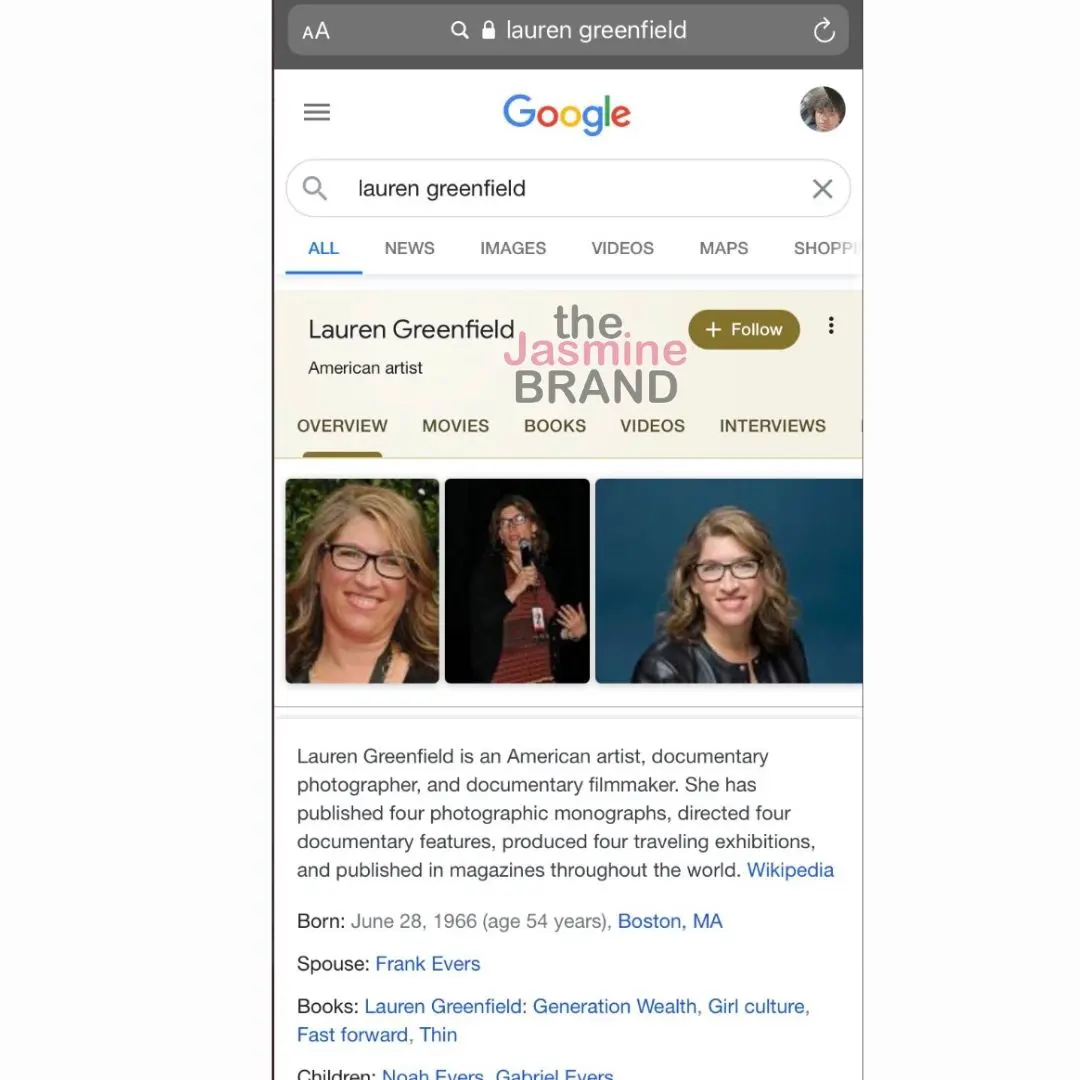Viewport: 1080px width, 1080px height.
Task: Follow Lauren Greenfield
Action: coord(744,329)
